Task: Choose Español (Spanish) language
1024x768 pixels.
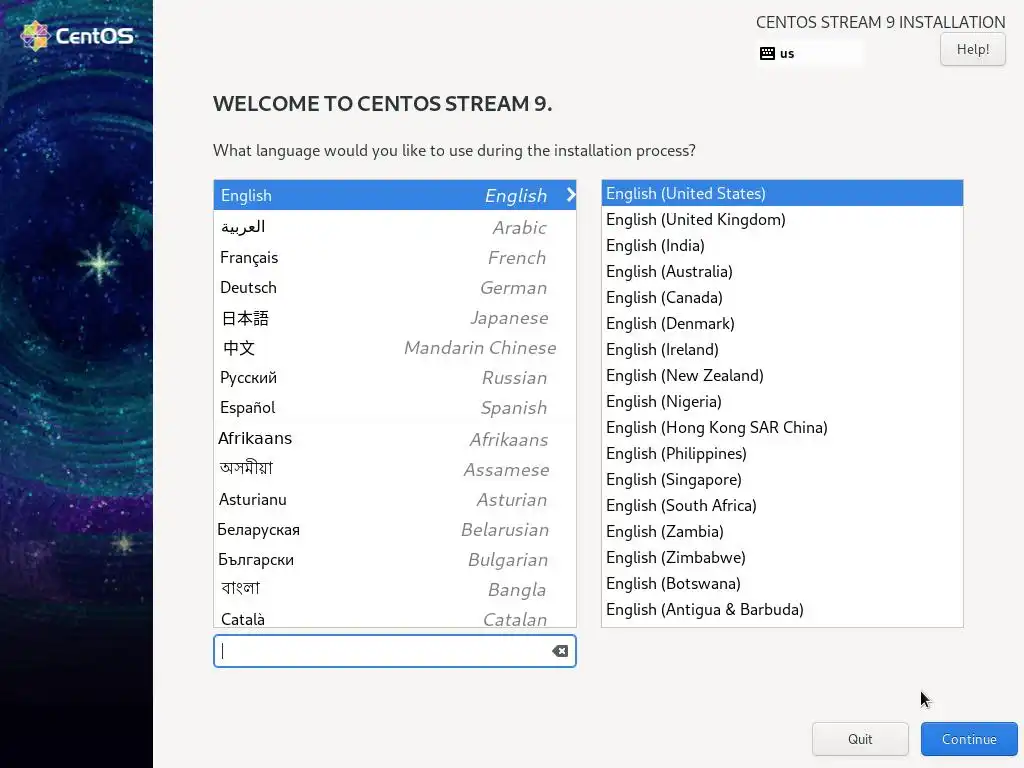Action: [394, 408]
